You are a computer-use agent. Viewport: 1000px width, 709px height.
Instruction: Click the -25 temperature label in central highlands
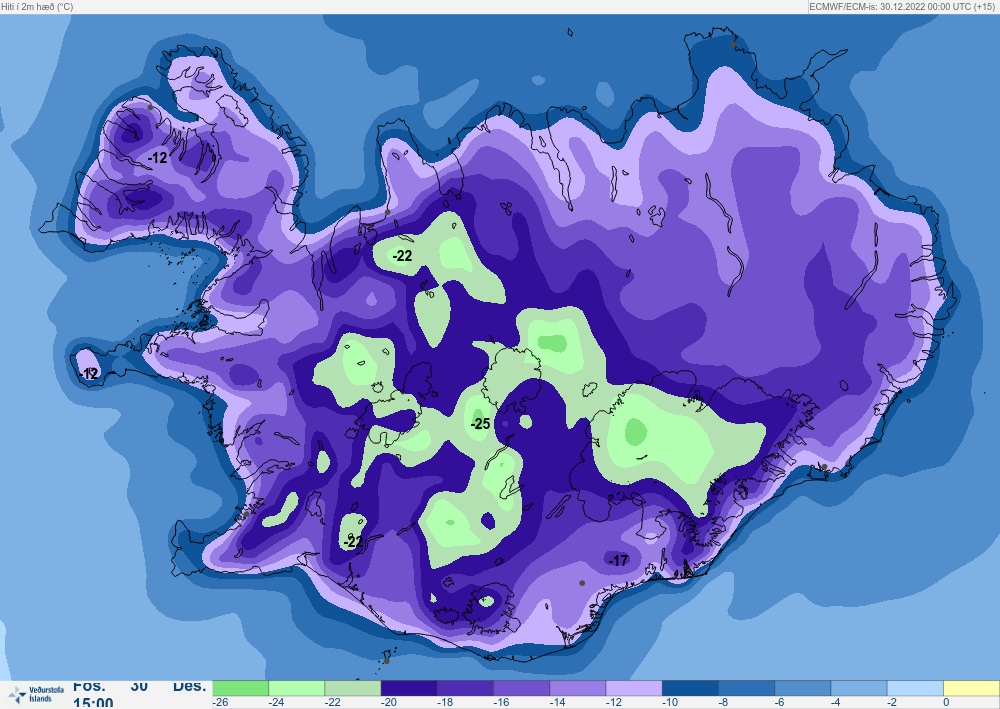[480, 423]
